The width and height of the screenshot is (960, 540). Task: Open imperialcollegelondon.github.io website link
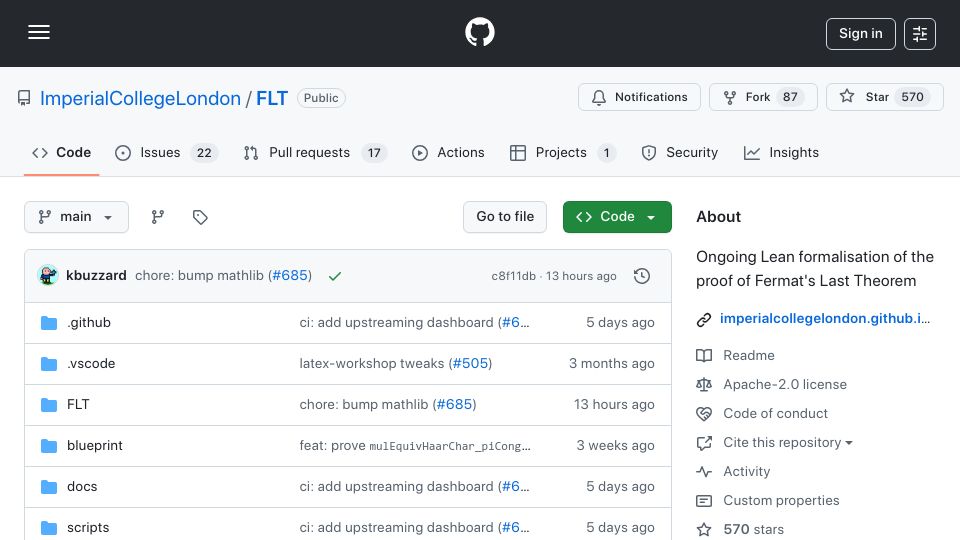(x=825, y=318)
